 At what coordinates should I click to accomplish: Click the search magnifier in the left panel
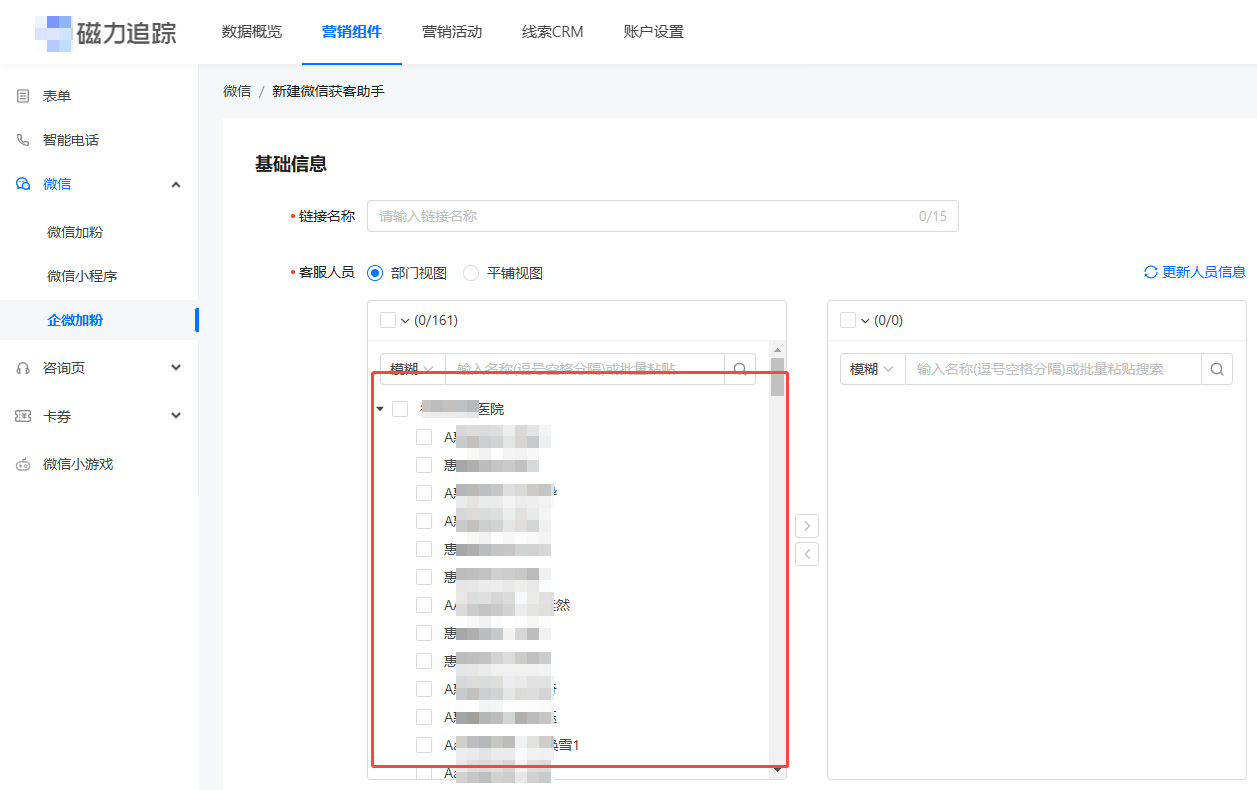[740, 368]
